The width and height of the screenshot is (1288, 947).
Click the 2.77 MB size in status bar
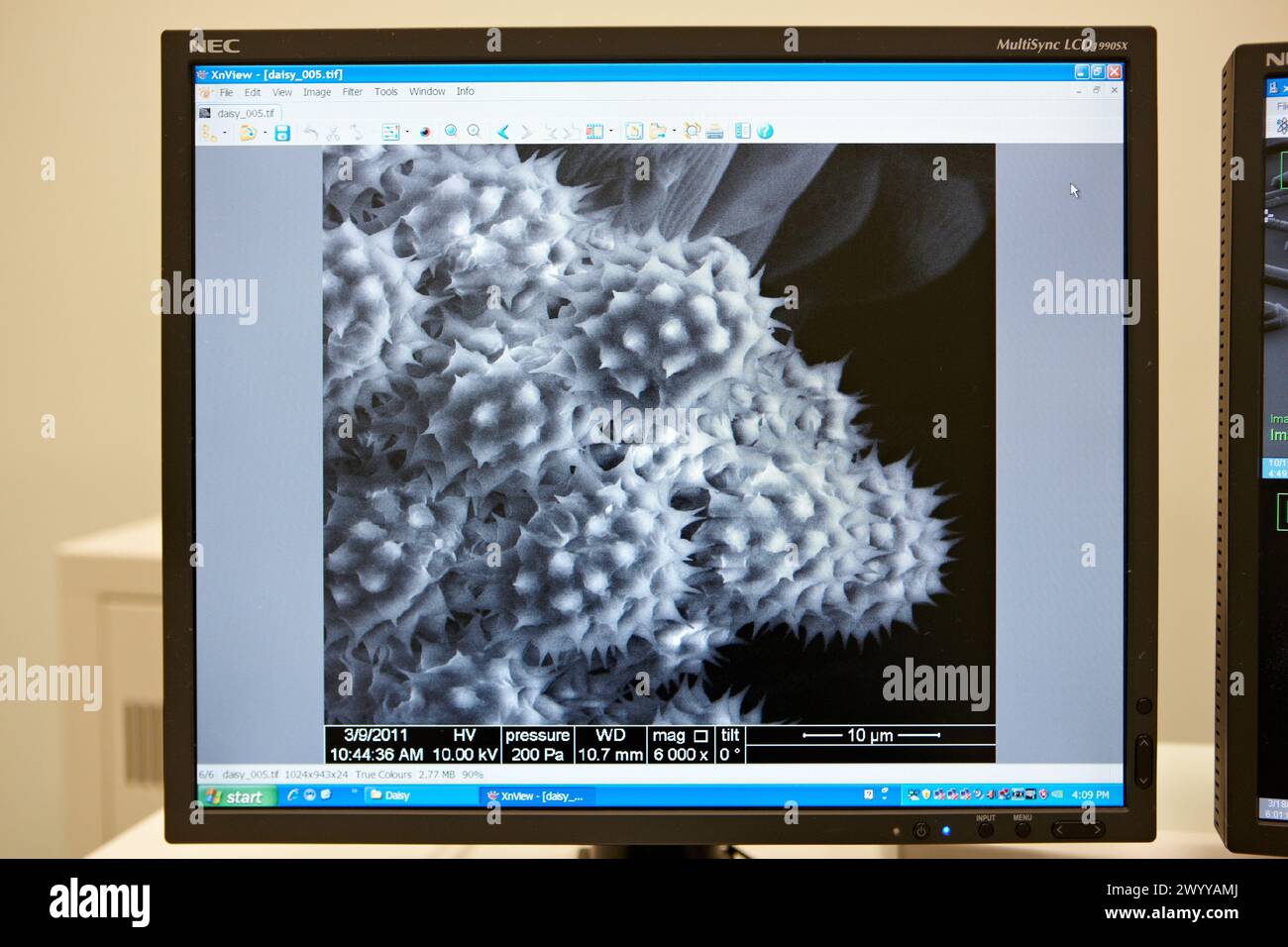tap(437, 775)
